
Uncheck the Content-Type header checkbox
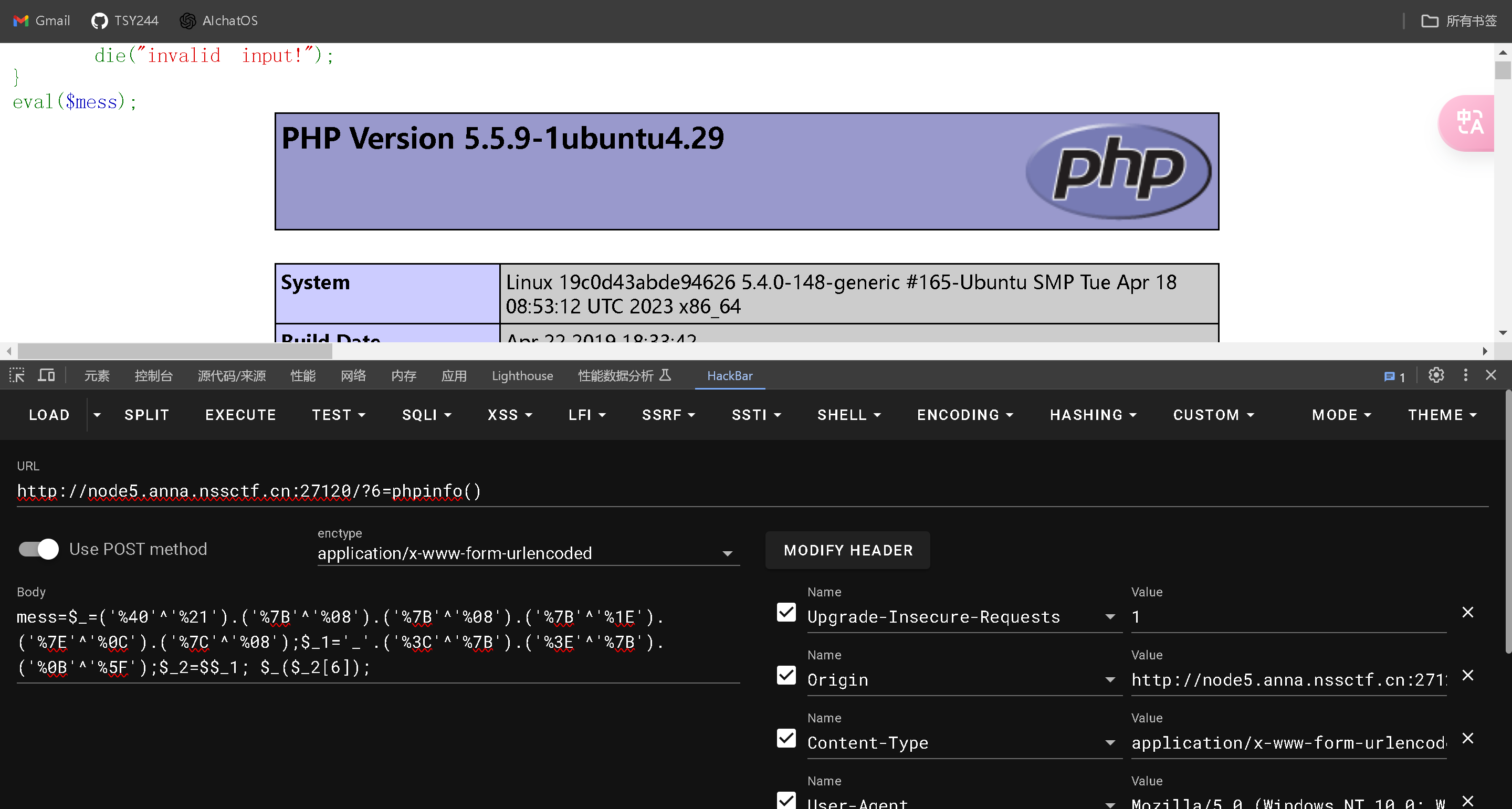point(786,739)
